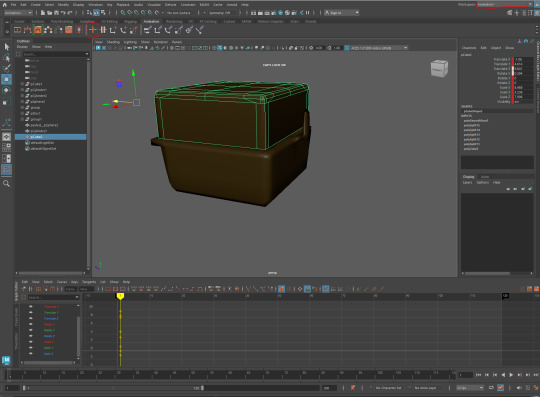Open the Create menu

pyautogui.click(x=35, y=5)
